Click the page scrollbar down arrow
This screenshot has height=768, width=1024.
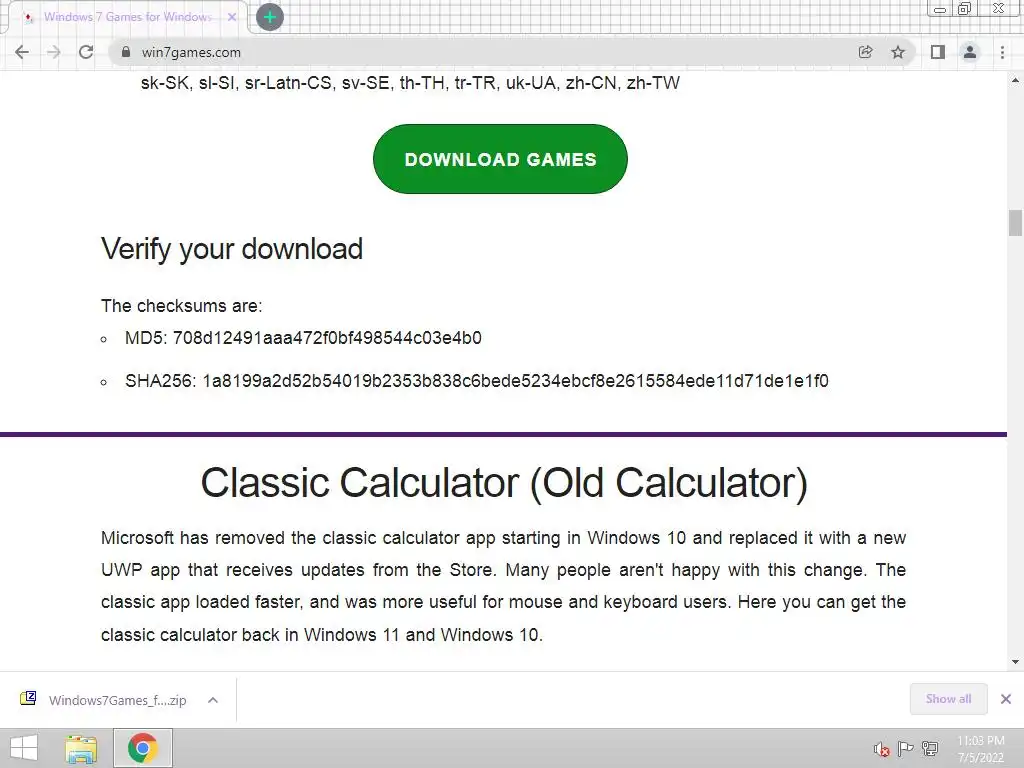[x=1015, y=662]
